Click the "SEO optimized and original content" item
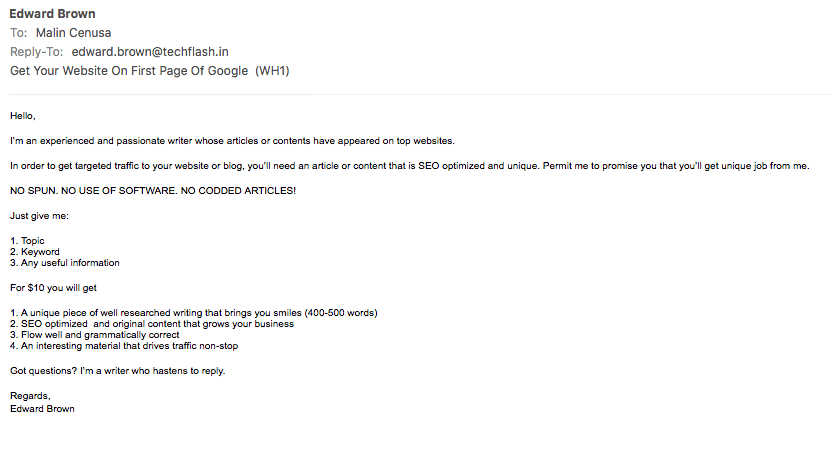The image size is (832, 461). pyautogui.click(x=151, y=324)
